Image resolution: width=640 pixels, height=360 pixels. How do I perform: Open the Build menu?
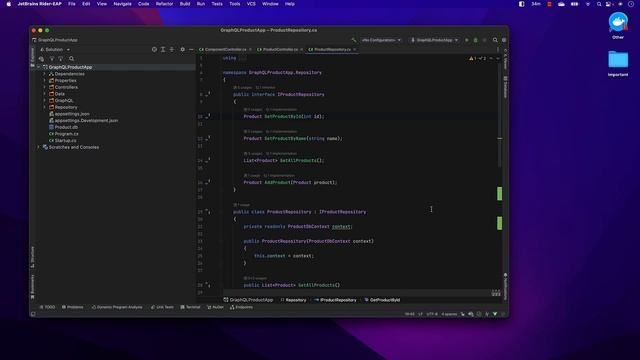click(185, 4)
